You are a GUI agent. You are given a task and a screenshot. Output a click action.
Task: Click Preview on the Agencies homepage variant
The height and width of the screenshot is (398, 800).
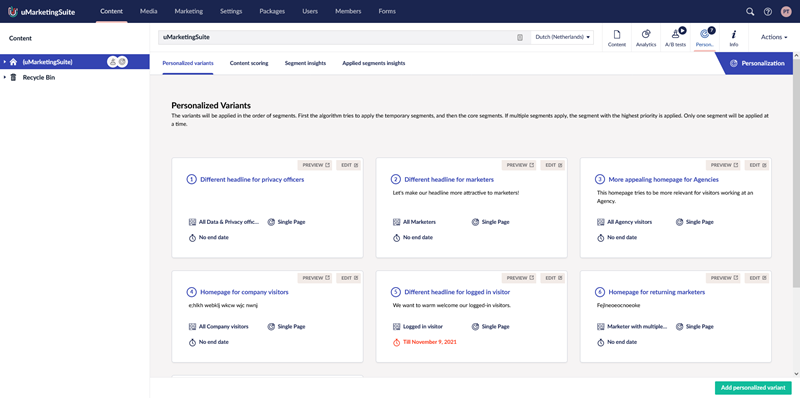point(723,165)
